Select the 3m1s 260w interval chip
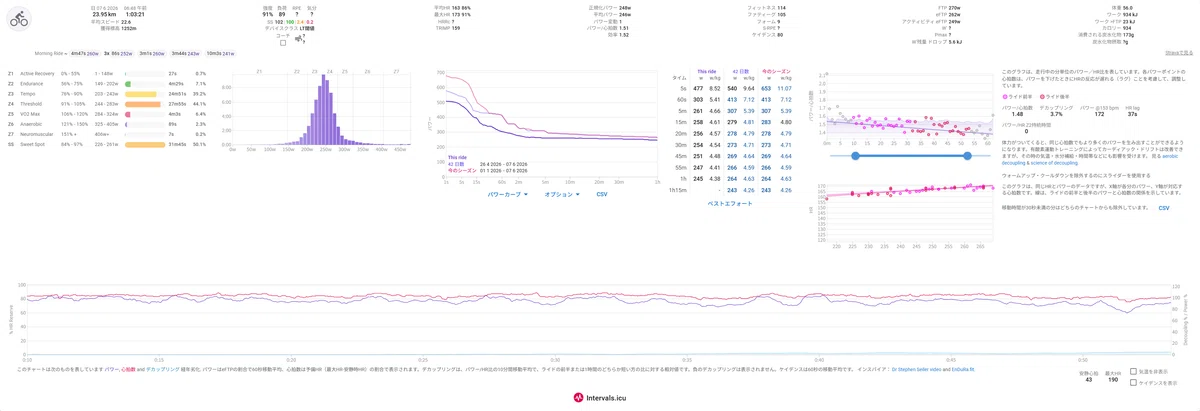This screenshot has height=411, width=1200. click(152, 53)
